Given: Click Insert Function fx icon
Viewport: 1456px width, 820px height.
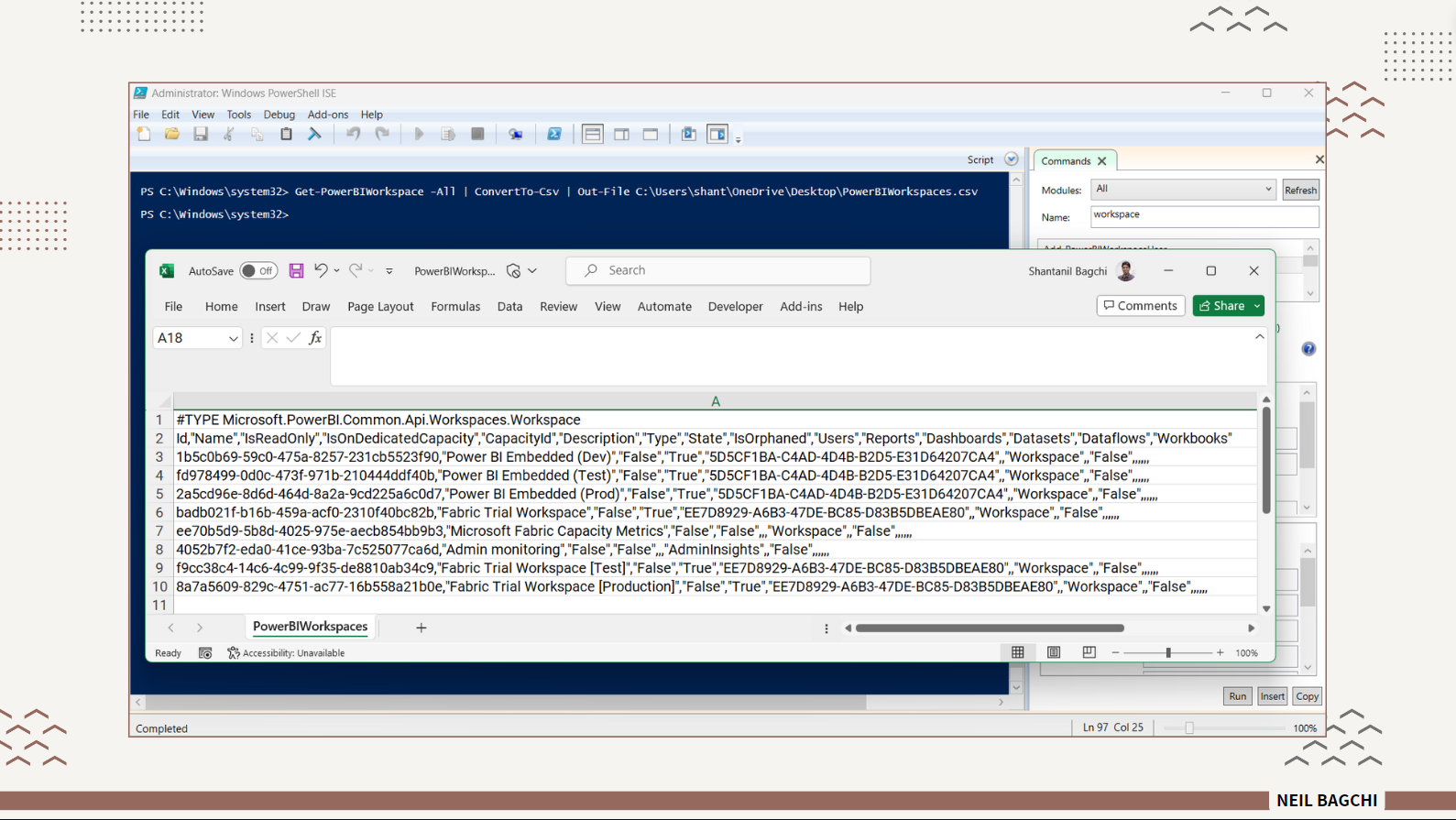Looking at the screenshot, I should (x=315, y=338).
